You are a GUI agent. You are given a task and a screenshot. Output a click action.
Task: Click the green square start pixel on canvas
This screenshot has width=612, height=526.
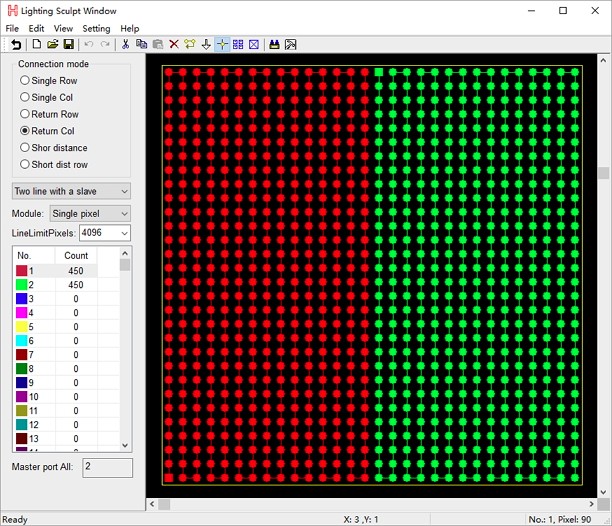pos(379,72)
